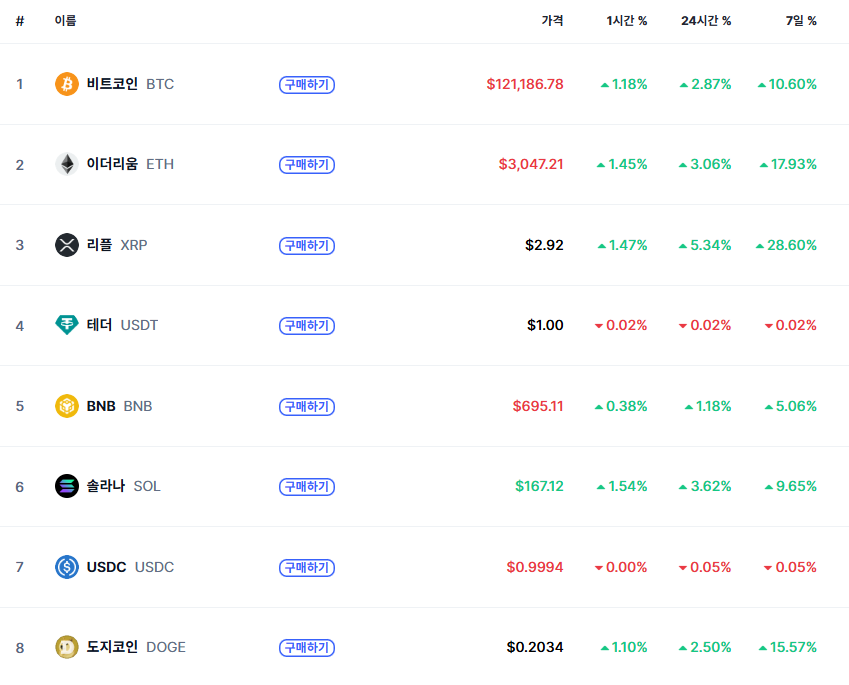This screenshot has width=849, height=685.
Task: Sort by the # rank column header
Action: coord(20,20)
